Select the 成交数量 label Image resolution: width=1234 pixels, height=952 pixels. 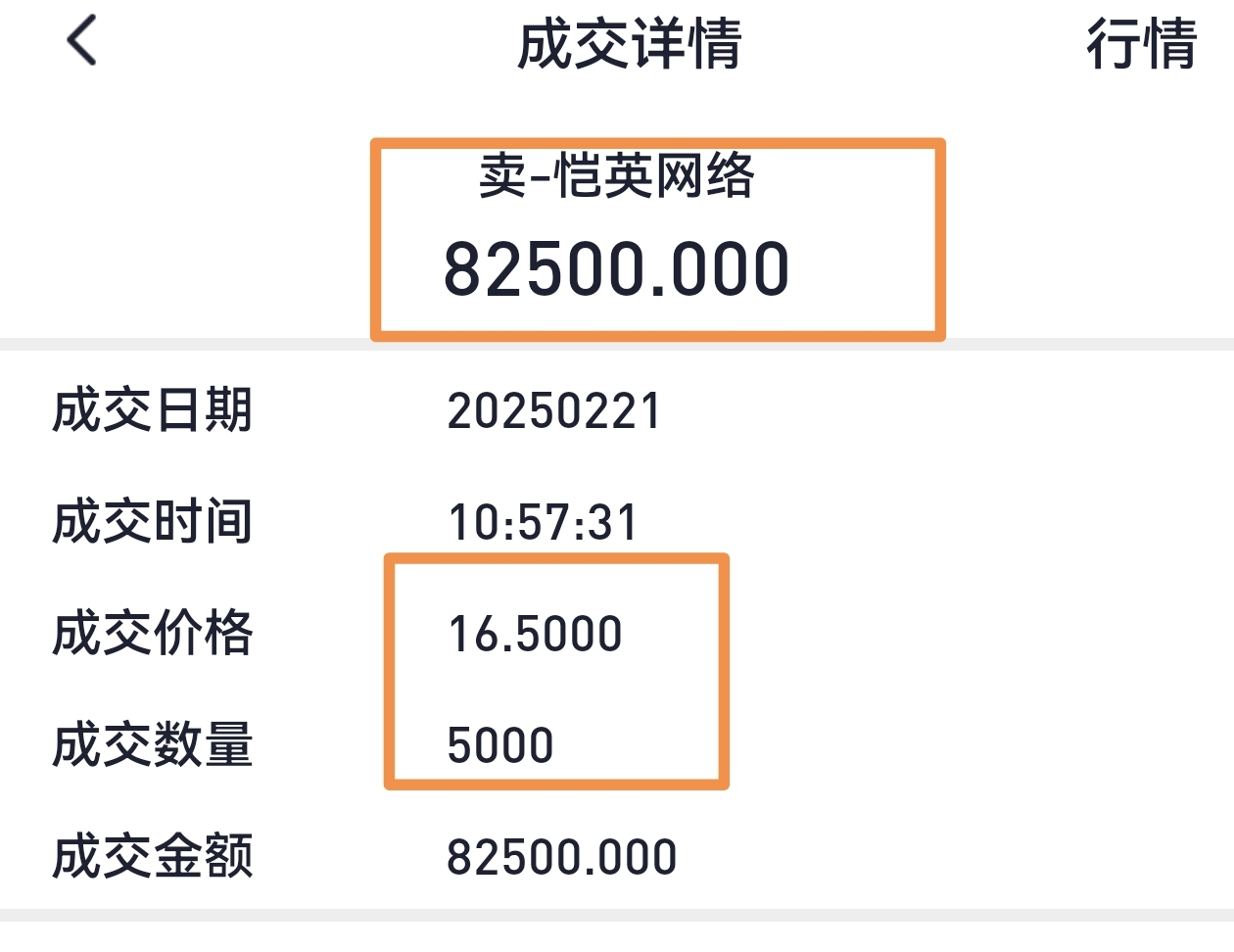[153, 744]
